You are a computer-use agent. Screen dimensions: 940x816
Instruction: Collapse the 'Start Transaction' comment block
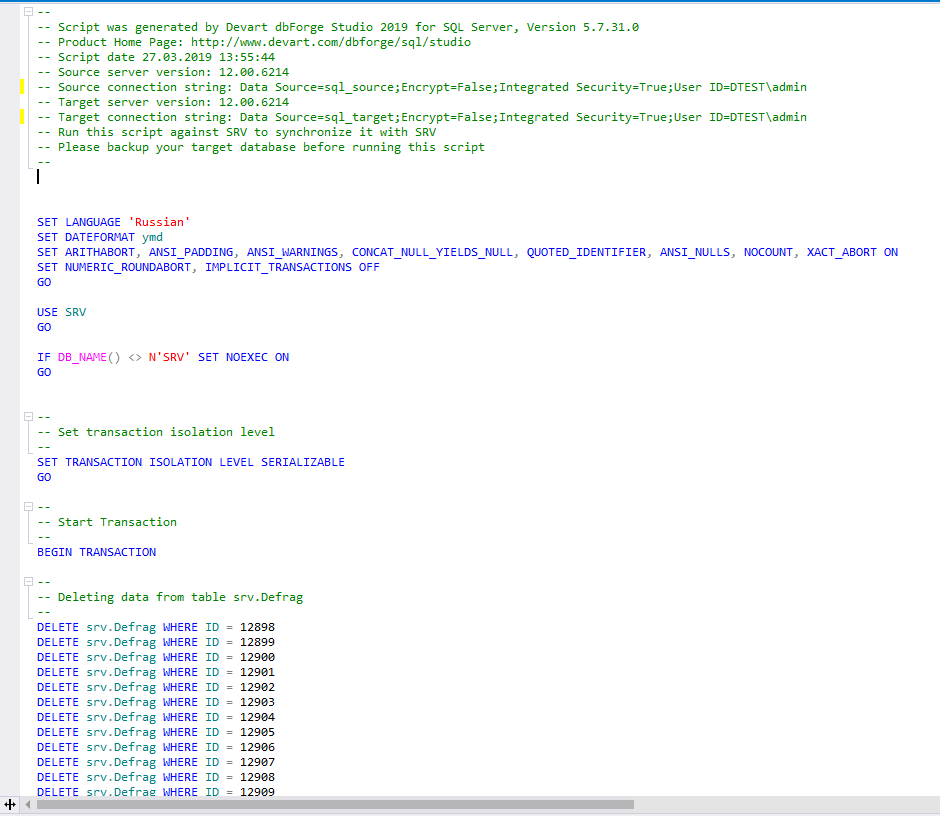[x=28, y=507]
